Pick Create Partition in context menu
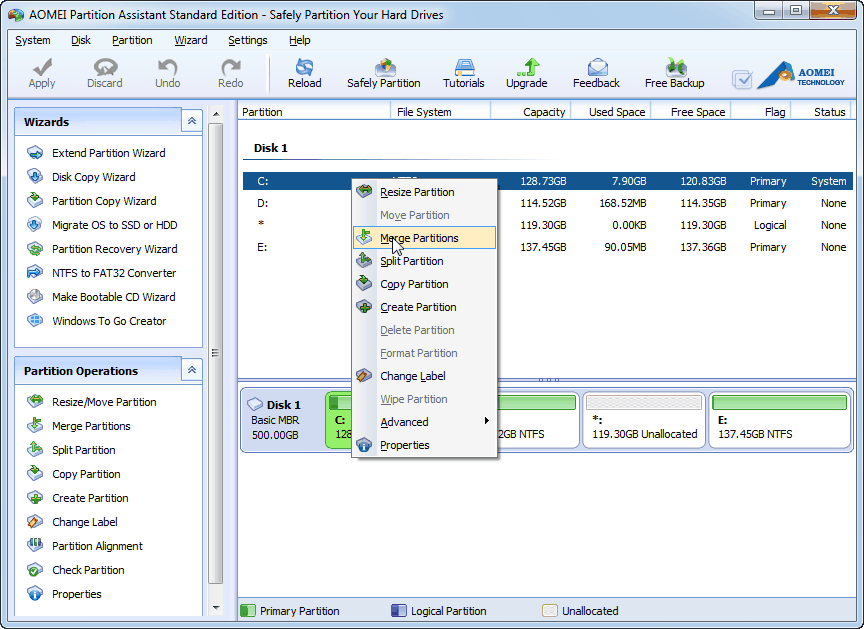Viewport: 864px width, 629px height. 424,307
